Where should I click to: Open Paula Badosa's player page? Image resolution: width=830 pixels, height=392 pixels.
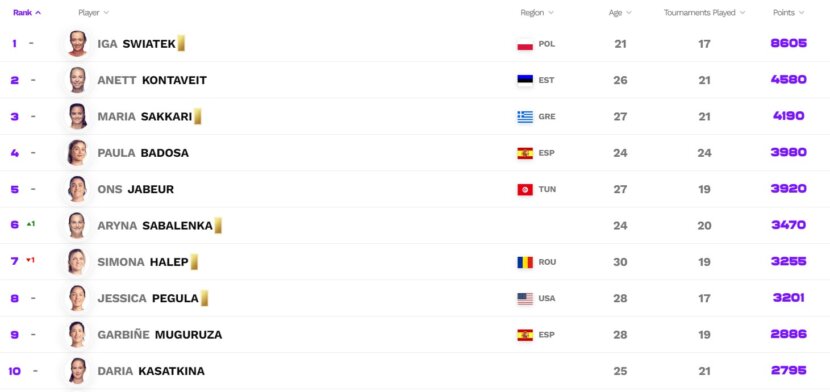[143, 153]
